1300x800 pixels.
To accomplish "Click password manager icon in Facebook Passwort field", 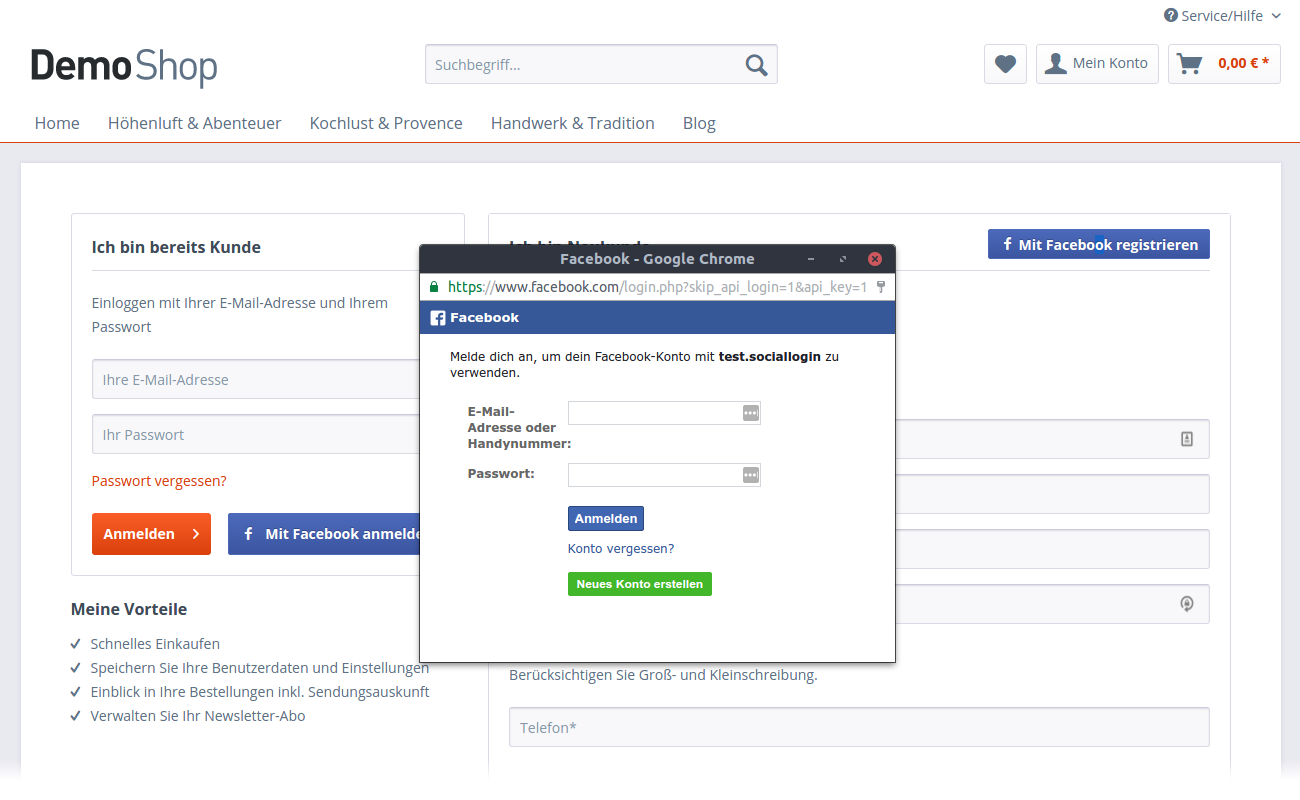I will [751, 475].
